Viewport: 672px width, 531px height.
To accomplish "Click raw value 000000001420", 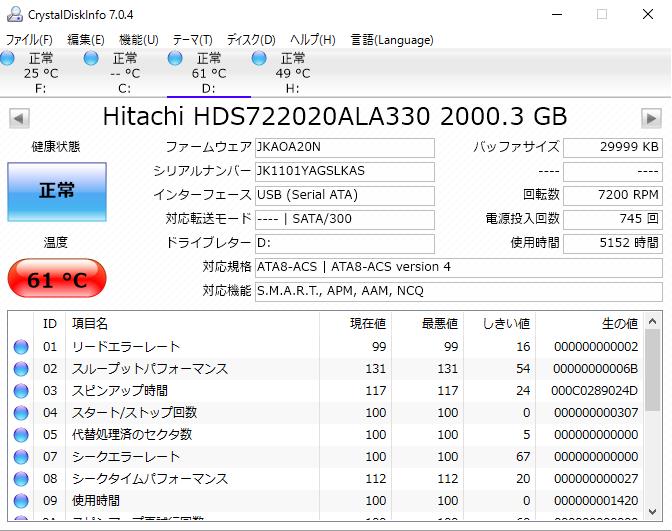I will (596, 501).
